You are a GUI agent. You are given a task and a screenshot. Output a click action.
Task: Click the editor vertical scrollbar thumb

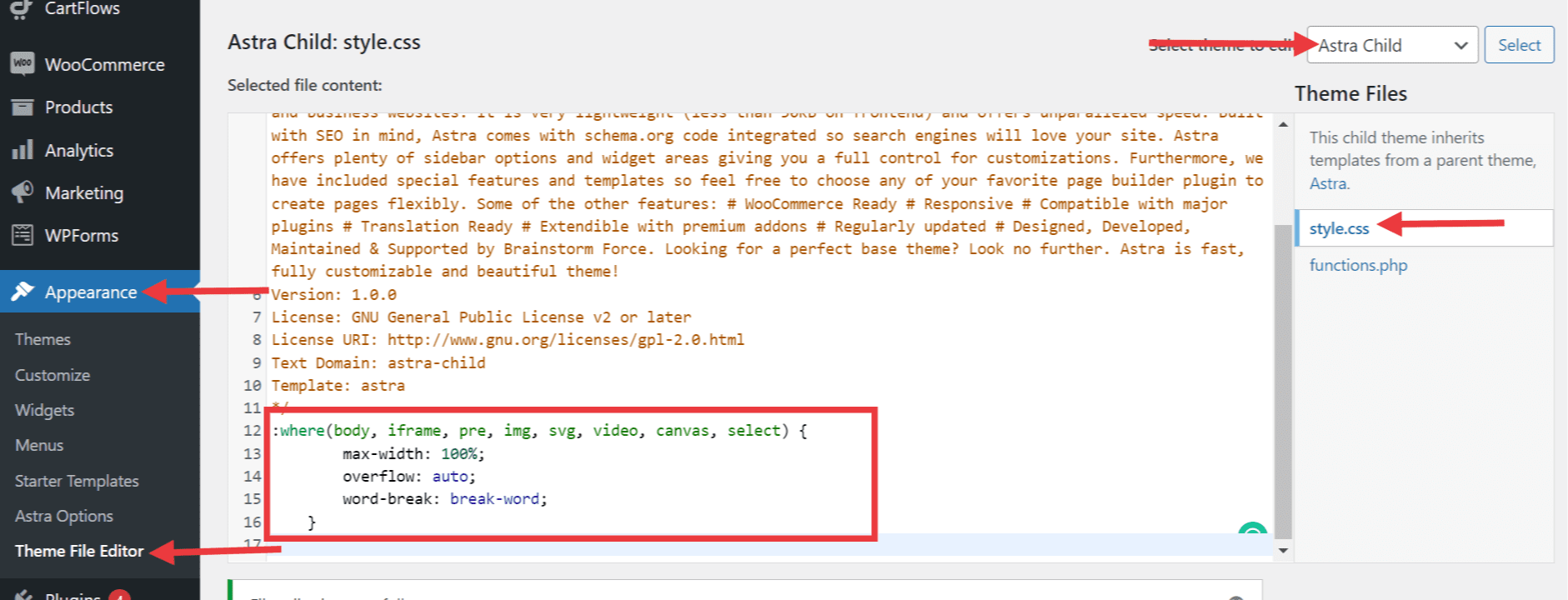click(x=1283, y=382)
